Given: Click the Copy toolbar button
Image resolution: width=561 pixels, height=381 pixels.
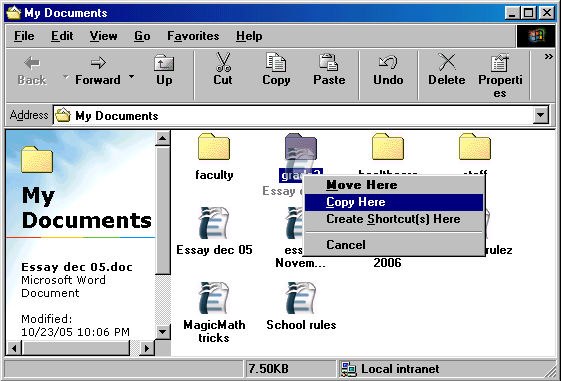Looking at the screenshot, I should point(276,70).
